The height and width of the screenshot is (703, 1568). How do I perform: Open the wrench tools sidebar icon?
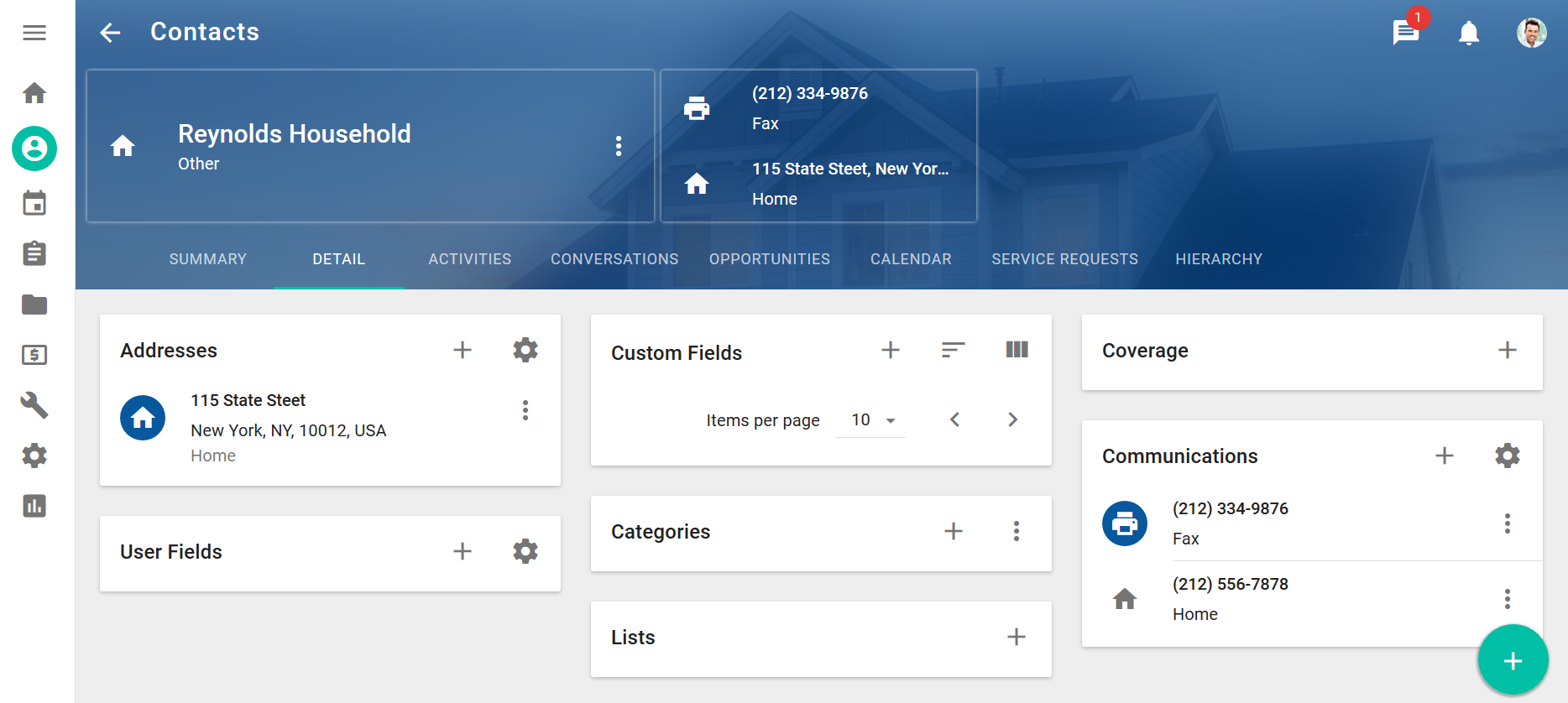34,405
